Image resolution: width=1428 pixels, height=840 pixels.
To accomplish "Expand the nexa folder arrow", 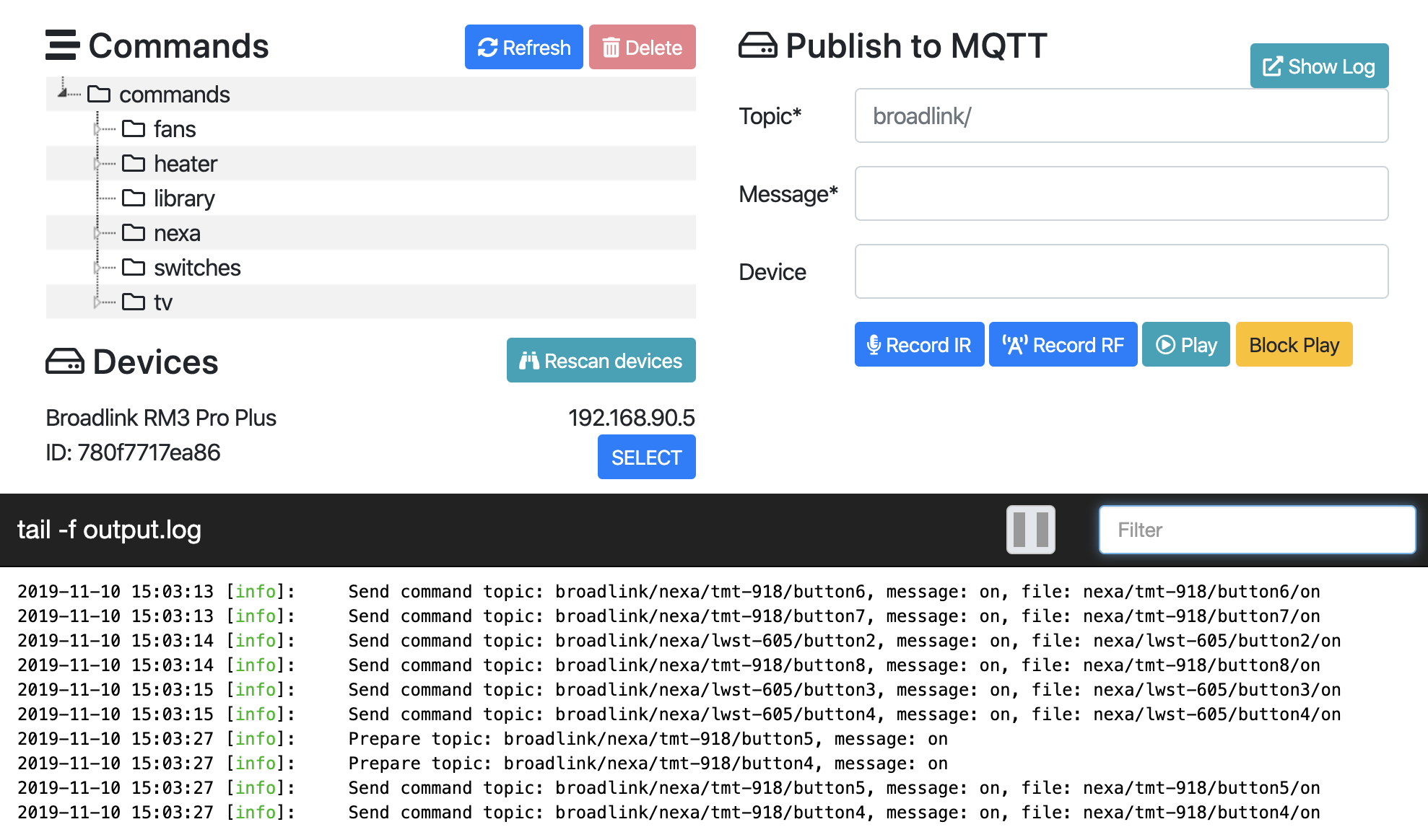I will tap(97, 233).
